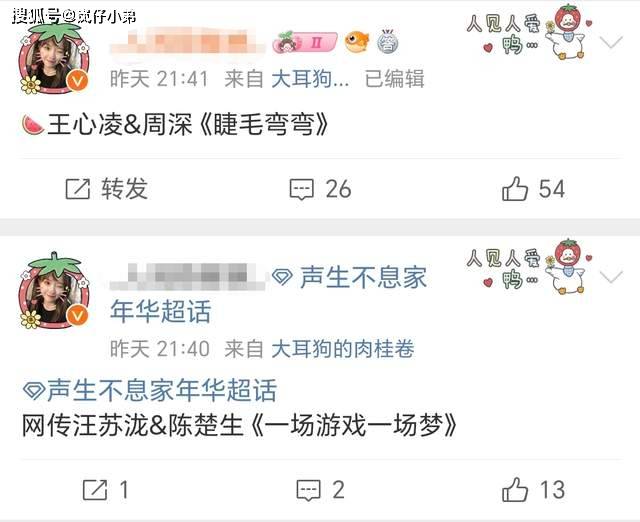Tap the silver 答 medal badge
The width and height of the screenshot is (640, 522).
[x=387, y=42]
